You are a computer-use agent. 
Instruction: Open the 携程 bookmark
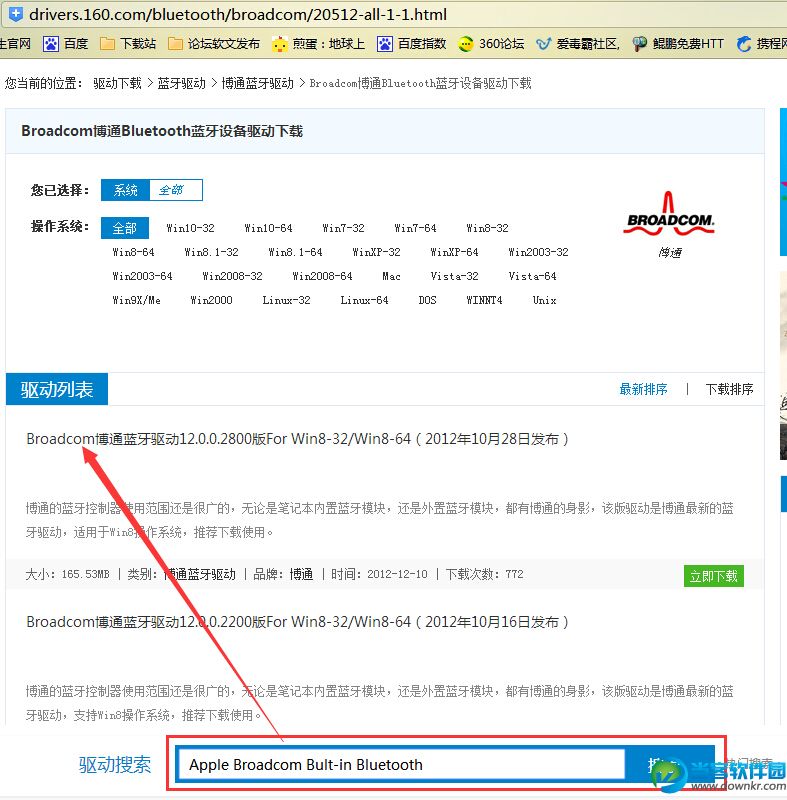click(761, 44)
